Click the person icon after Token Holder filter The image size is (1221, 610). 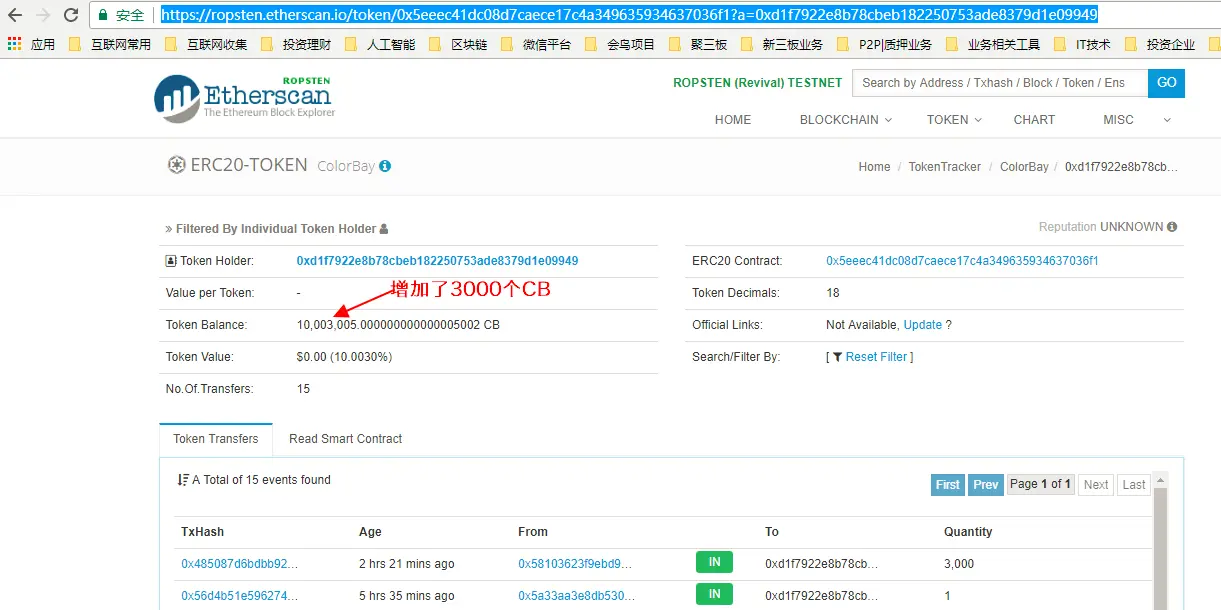(x=384, y=229)
